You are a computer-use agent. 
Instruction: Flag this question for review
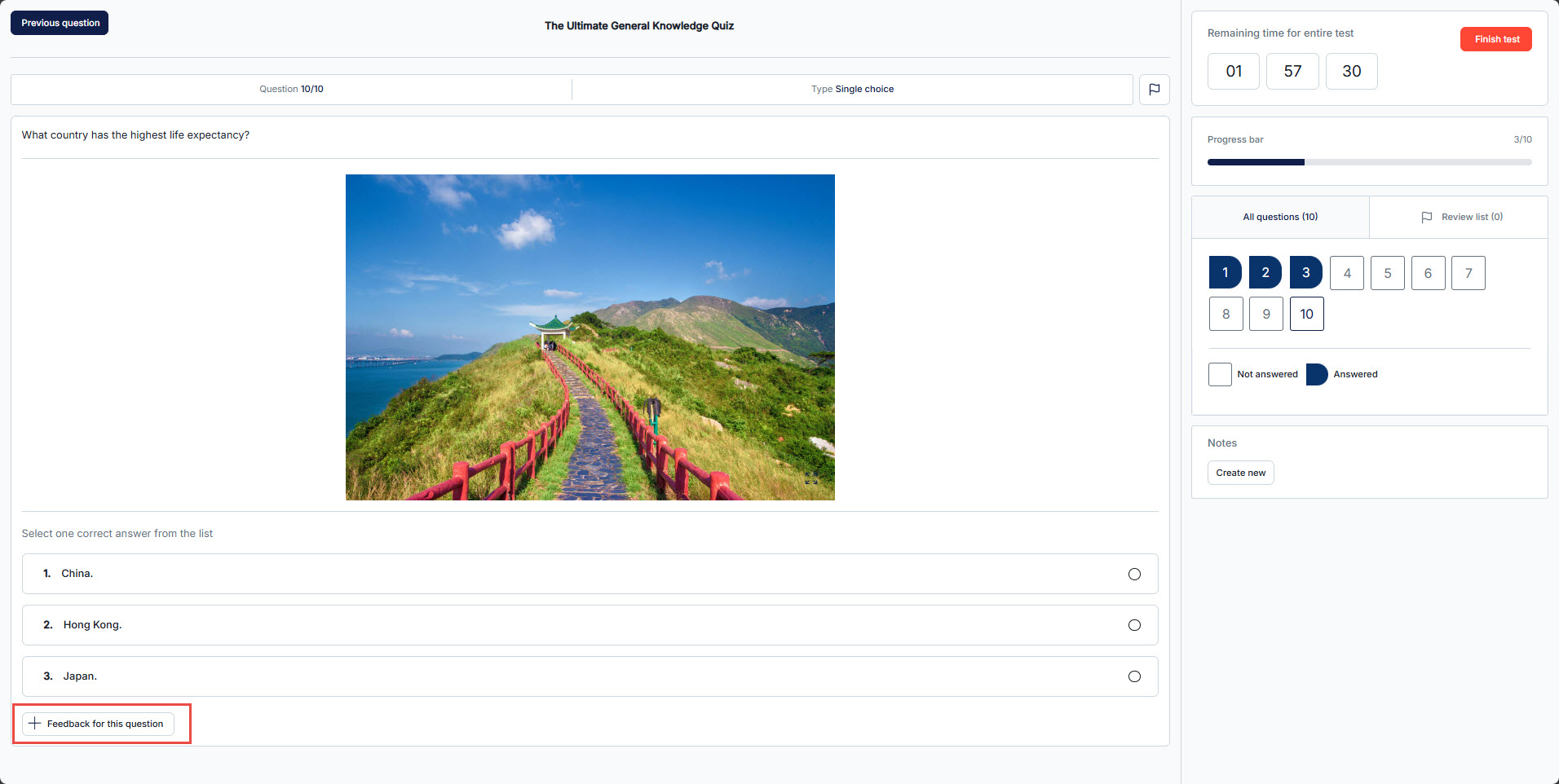coord(1154,90)
